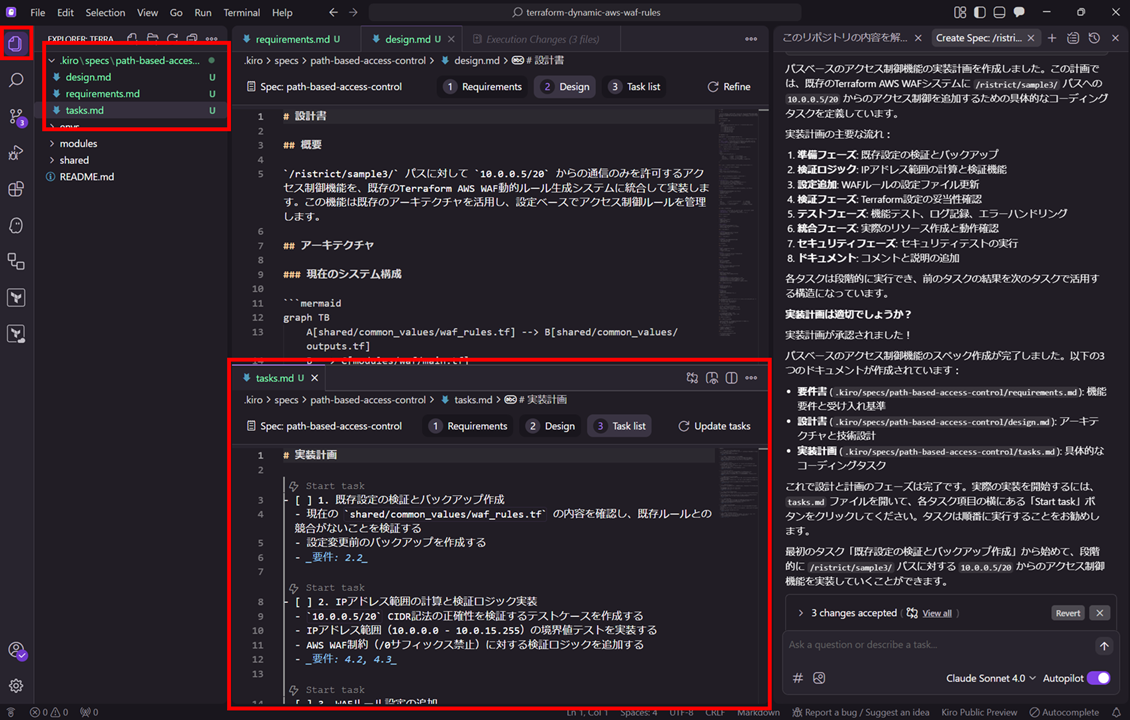Open the Terminal menu
The height and width of the screenshot is (720, 1130).
click(x=241, y=12)
